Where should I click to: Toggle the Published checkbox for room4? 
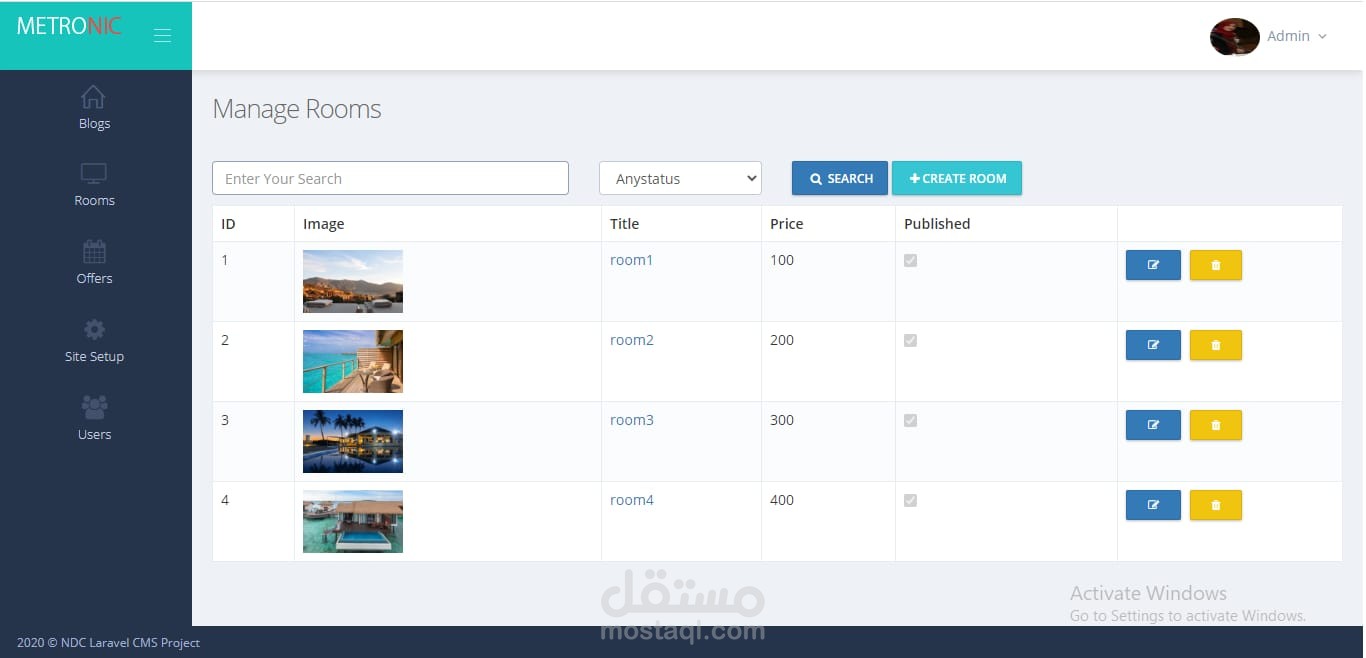pyautogui.click(x=910, y=500)
